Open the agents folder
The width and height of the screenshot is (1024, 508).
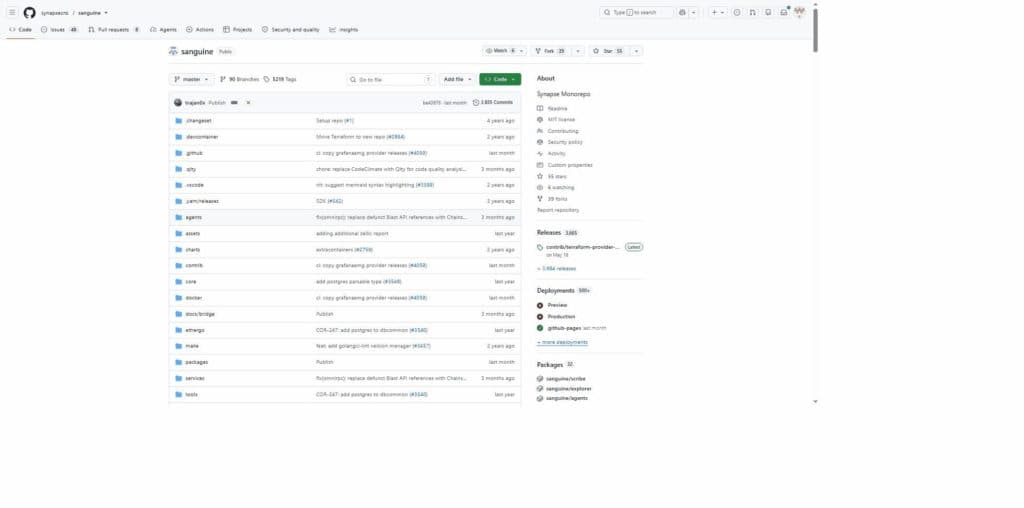click(x=193, y=217)
